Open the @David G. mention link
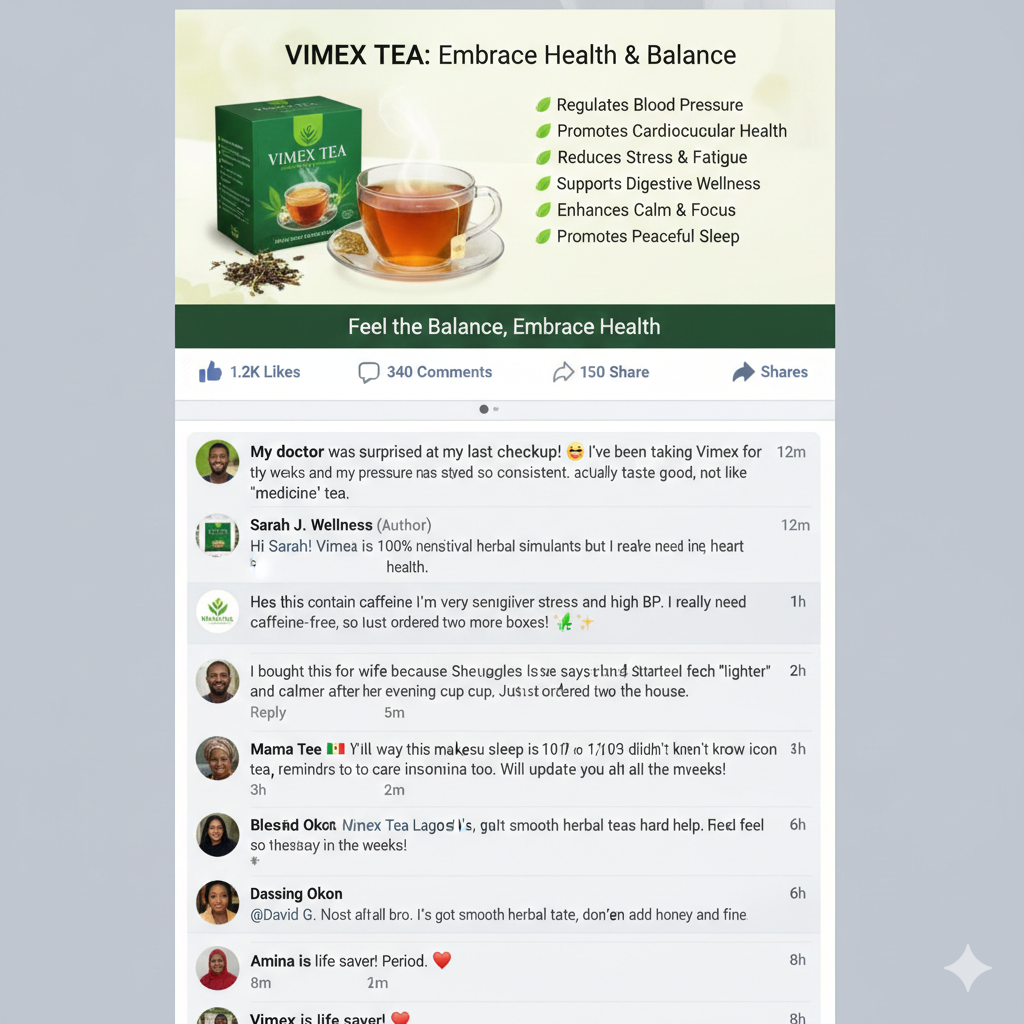Viewport: 1024px width, 1024px height. point(283,914)
